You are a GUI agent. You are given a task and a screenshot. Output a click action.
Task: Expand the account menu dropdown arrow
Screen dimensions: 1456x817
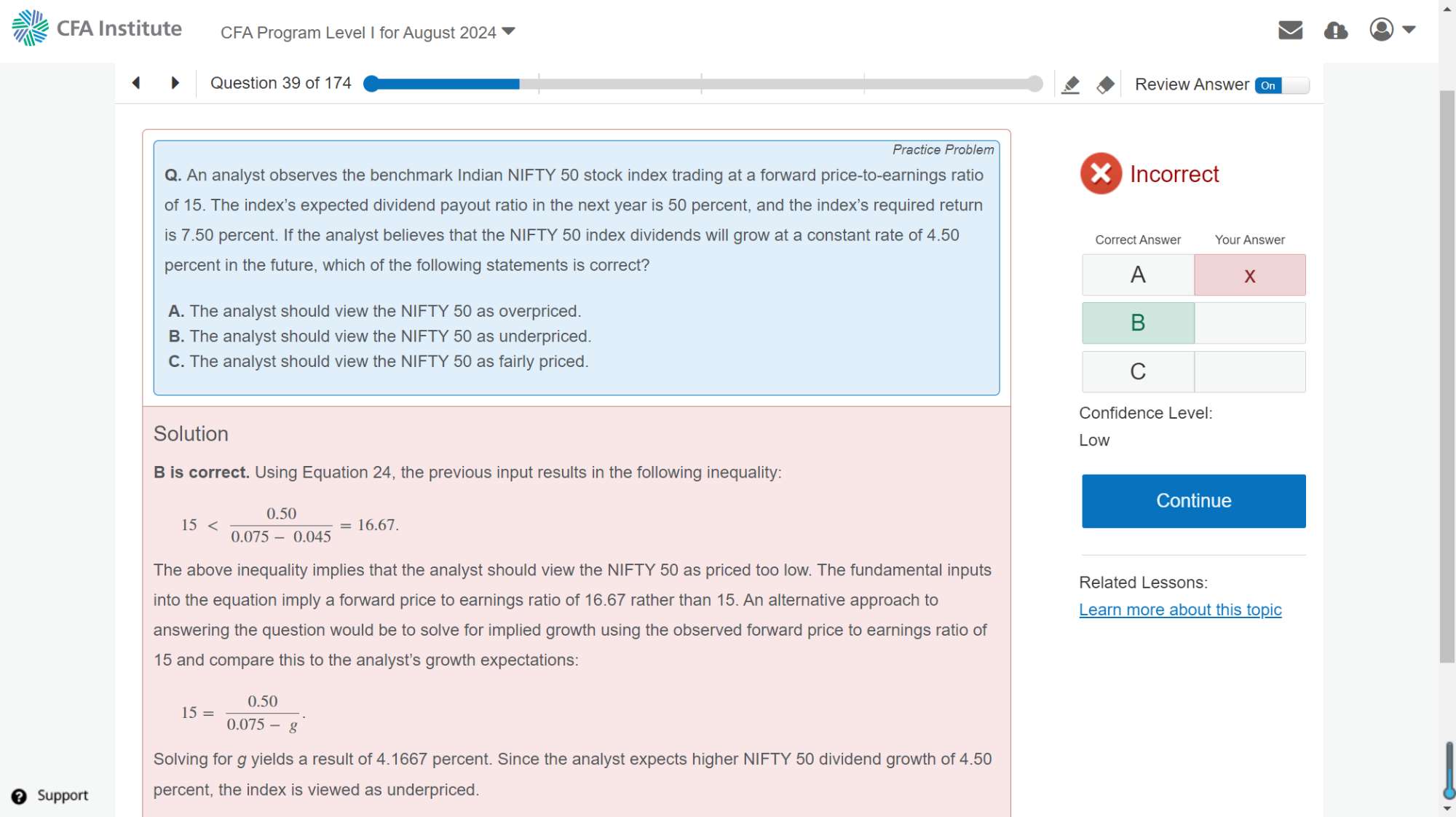click(1409, 30)
